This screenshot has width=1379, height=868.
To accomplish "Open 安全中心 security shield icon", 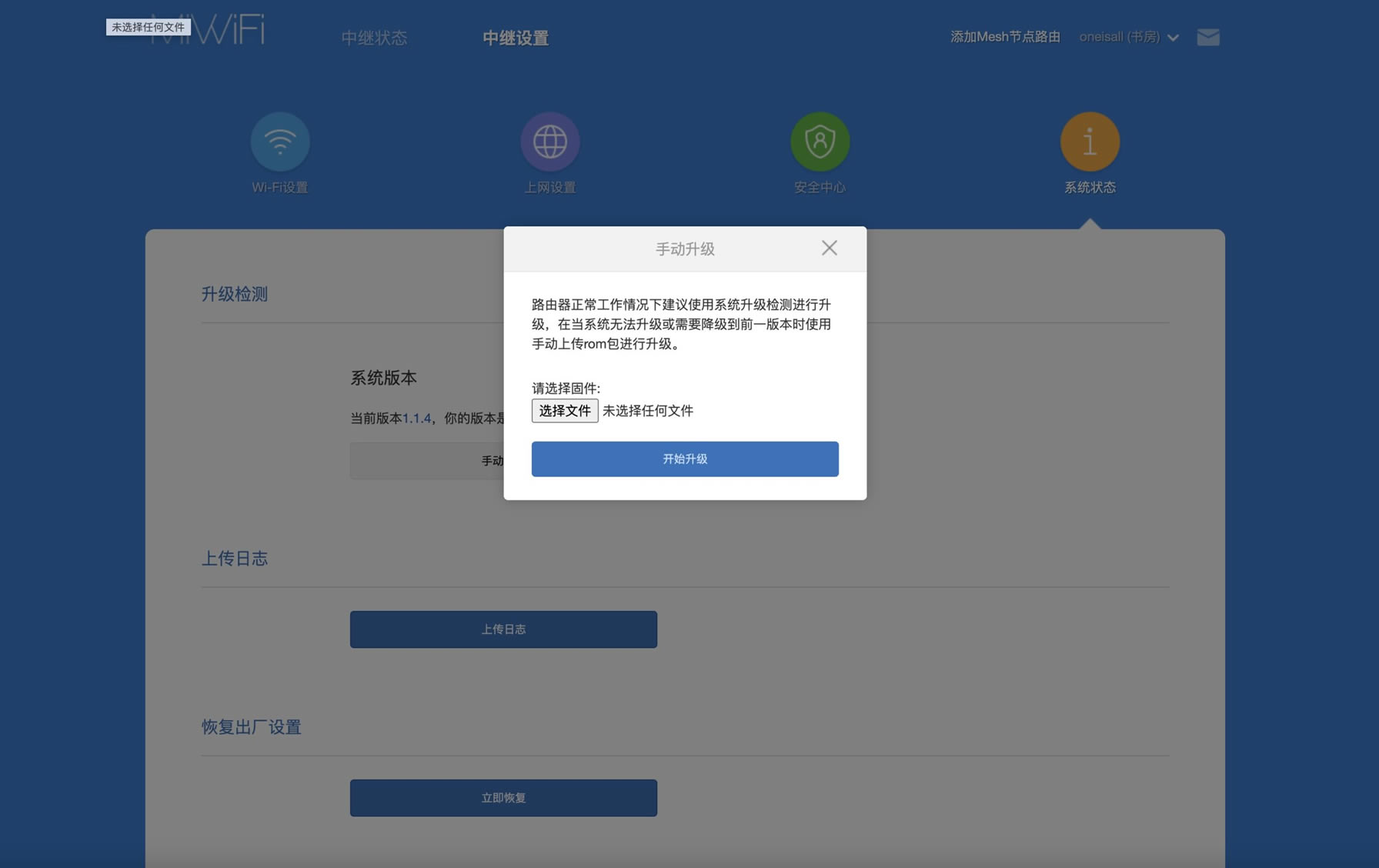I will click(x=820, y=142).
